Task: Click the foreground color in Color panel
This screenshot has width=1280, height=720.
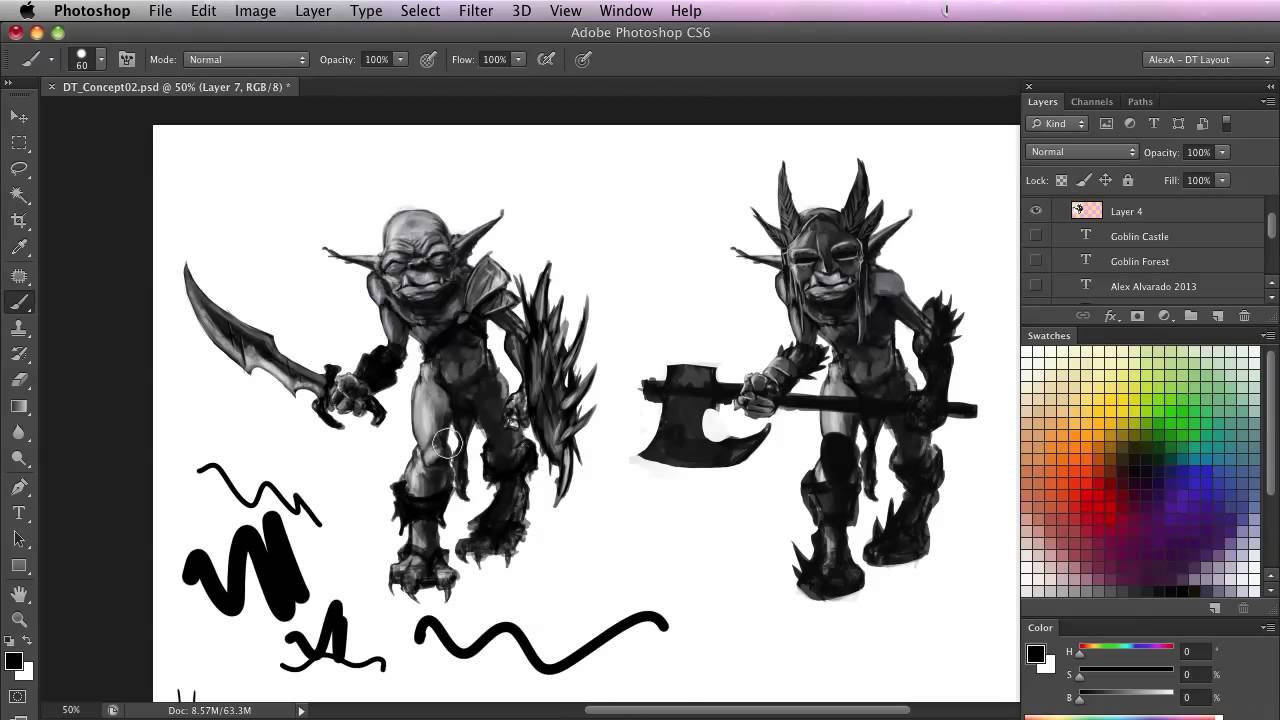Action: click(1036, 654)
